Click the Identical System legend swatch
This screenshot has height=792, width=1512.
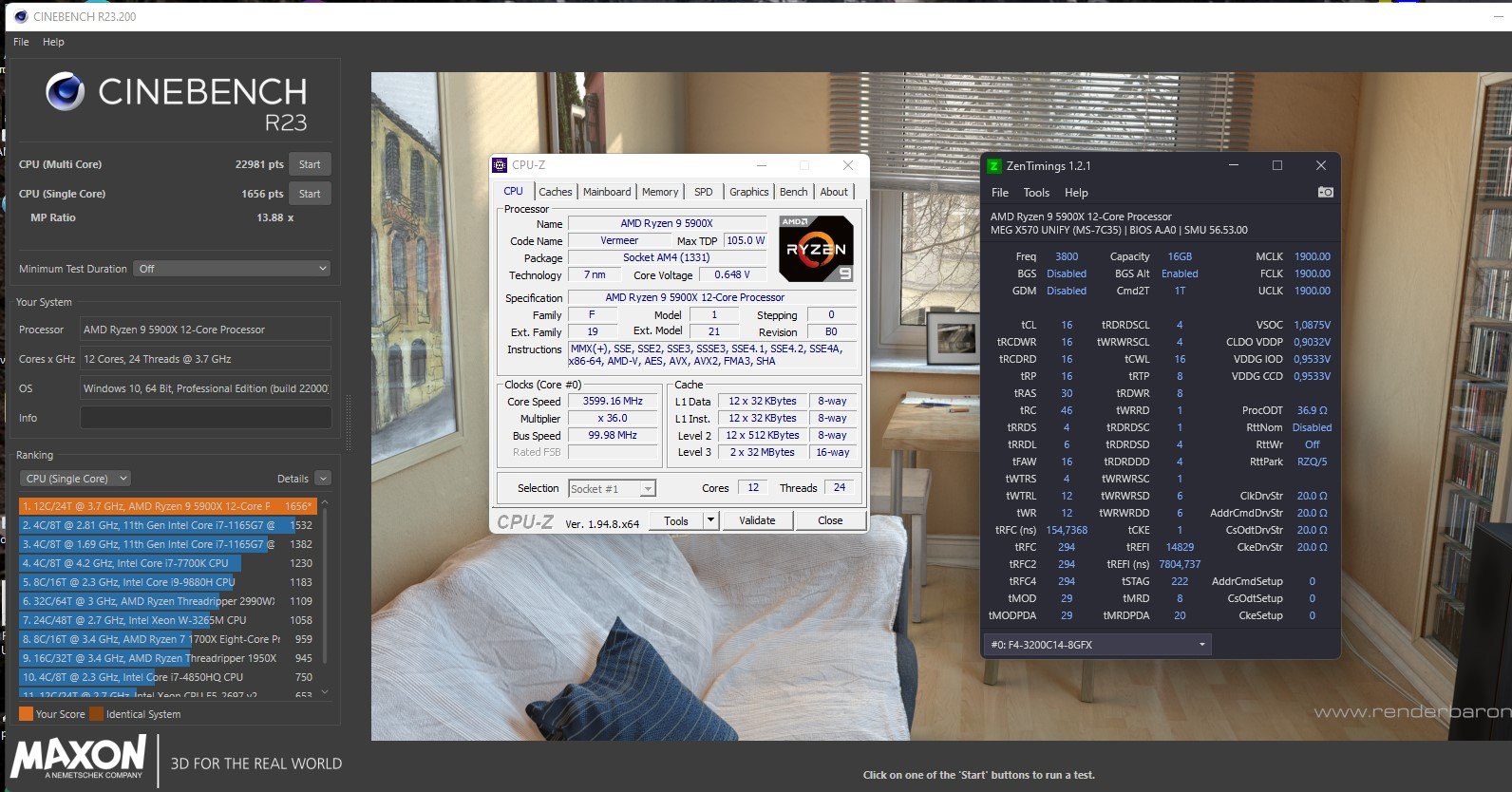click(97, 713)
